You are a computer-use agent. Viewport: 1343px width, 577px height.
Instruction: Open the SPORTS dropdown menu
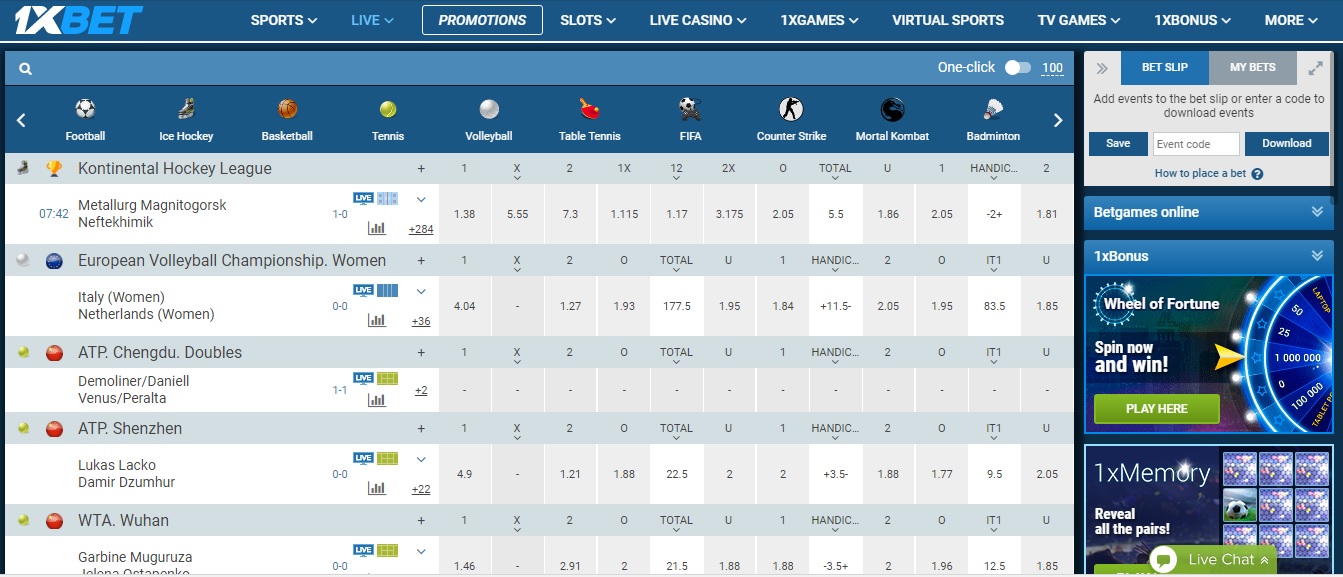point(283,20)
